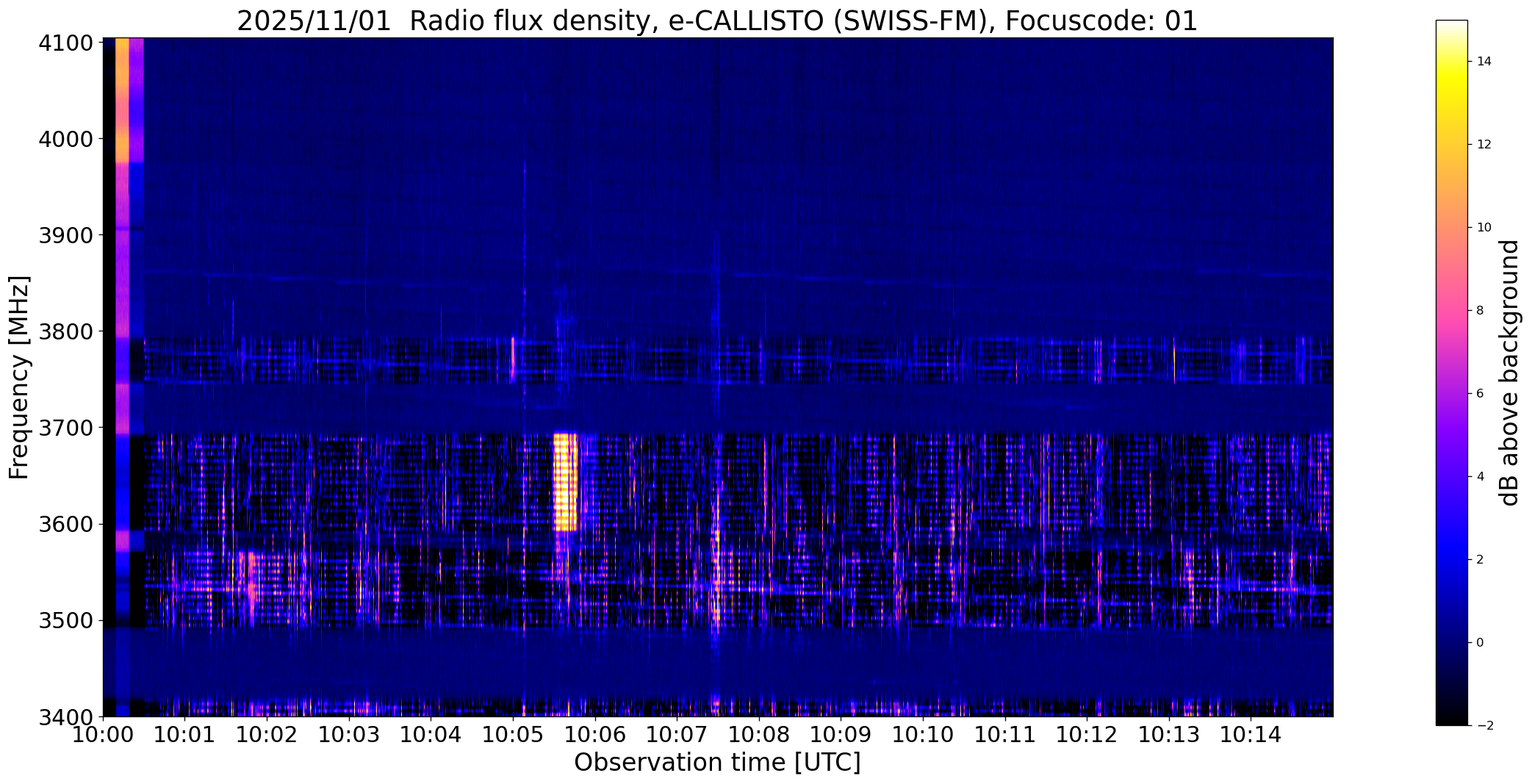This screenshot has width=1532, height=784.
Task: Click the bright yellow burst near 10:05:30
Action: click(565, 481)
